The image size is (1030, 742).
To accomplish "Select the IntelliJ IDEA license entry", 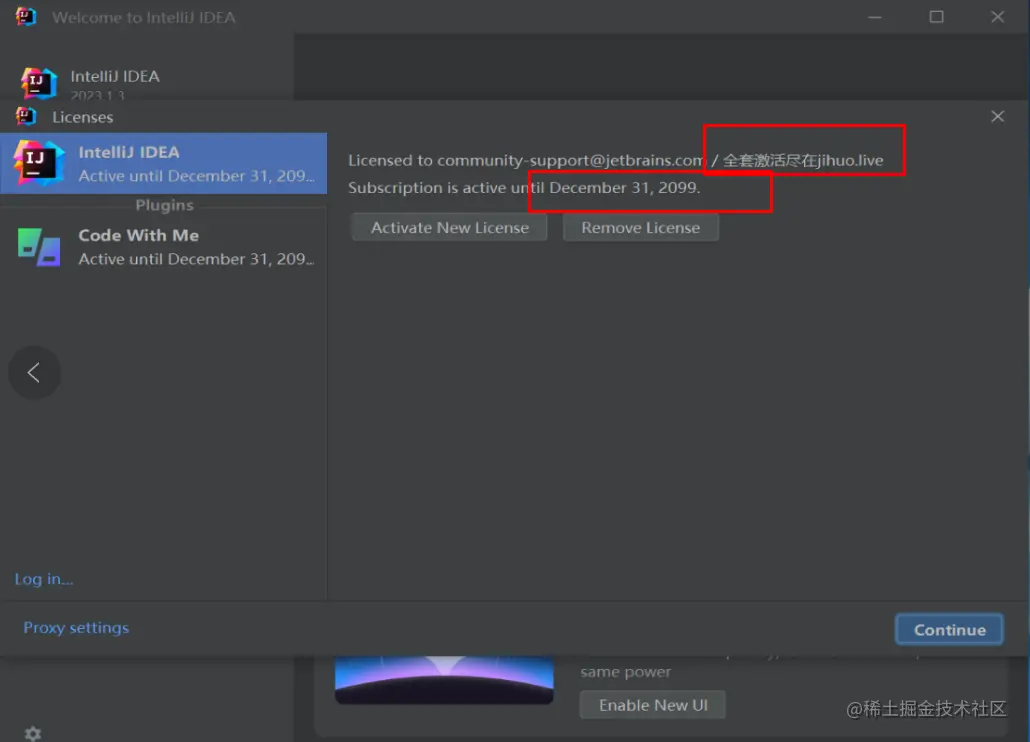I will (164, 164).
